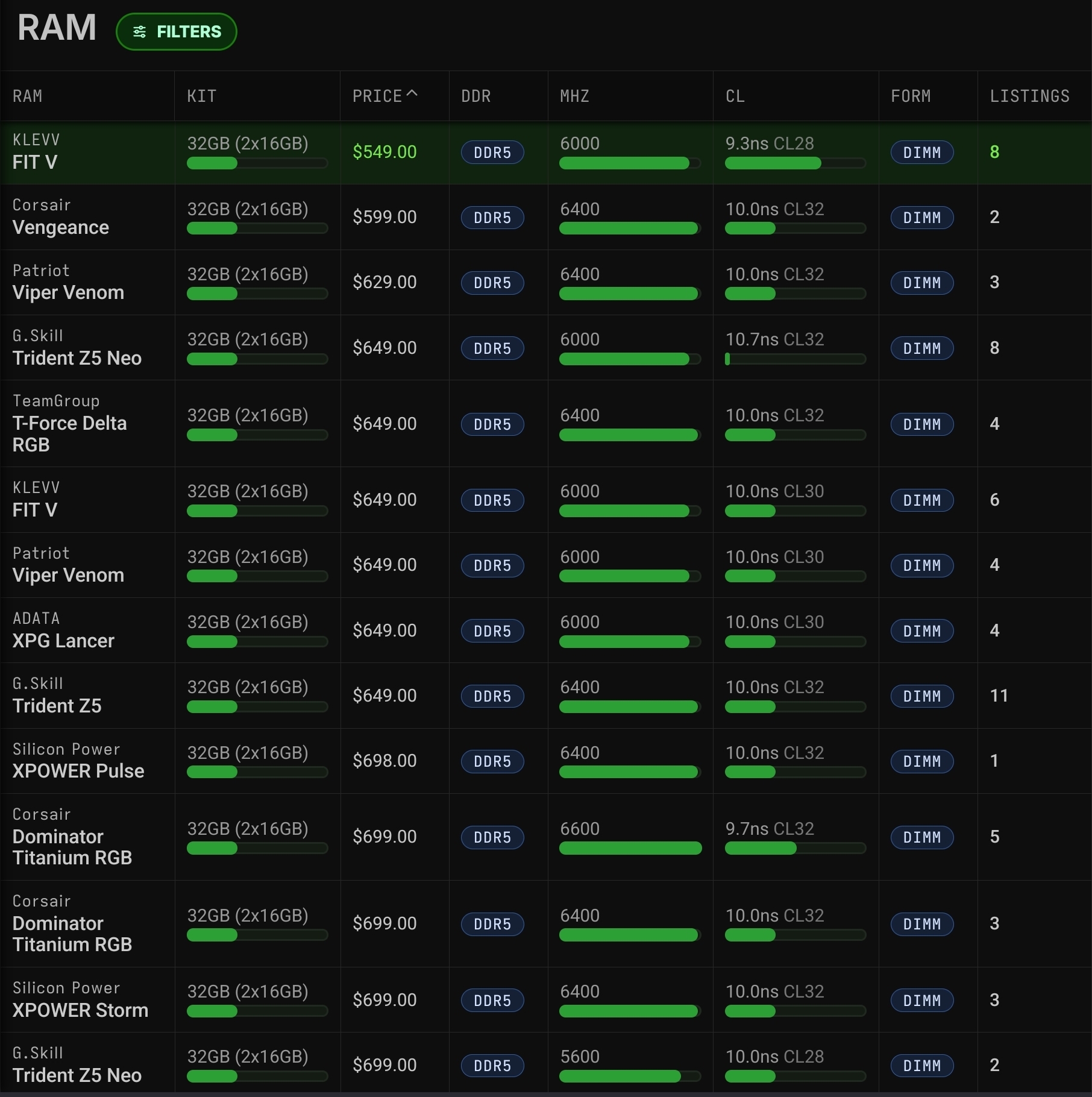Click the $599.00 price
The width and height of the screenshot is (1092, 1097).
[384, 217]
